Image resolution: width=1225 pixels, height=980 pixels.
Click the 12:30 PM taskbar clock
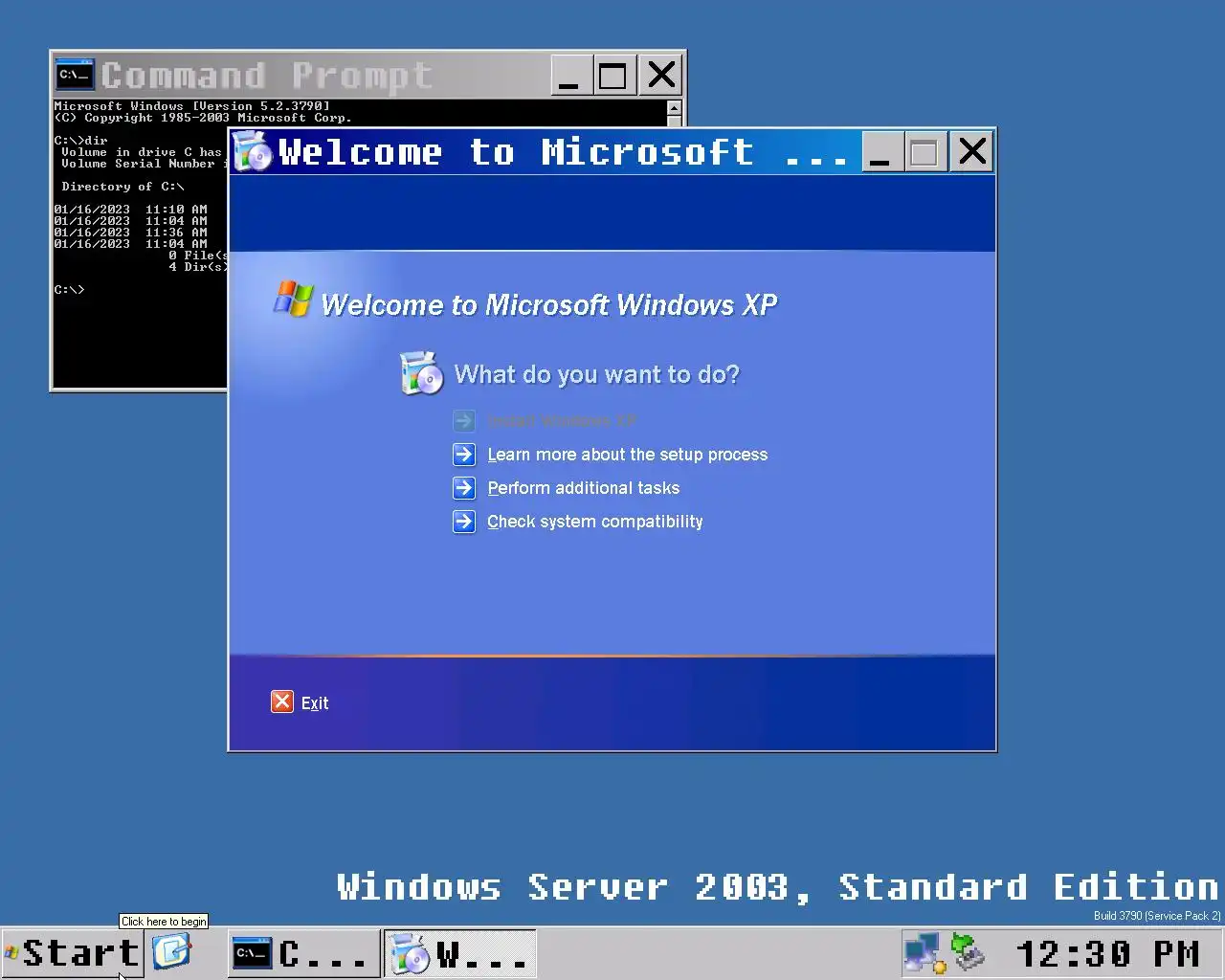1107,953
